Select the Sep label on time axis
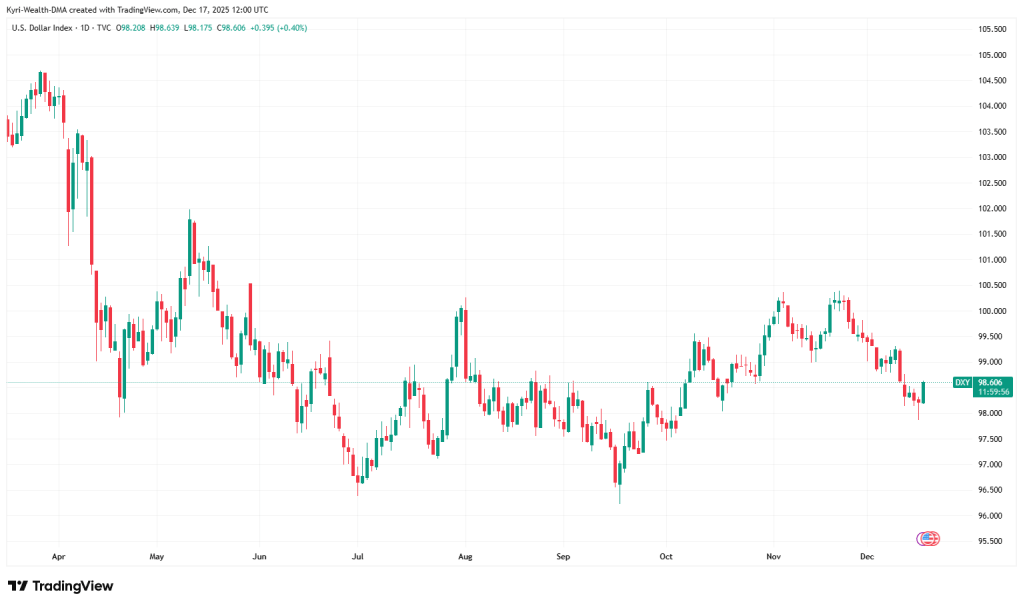The image size is (1023, 606). pyautogui.click(x=564, y=553)
